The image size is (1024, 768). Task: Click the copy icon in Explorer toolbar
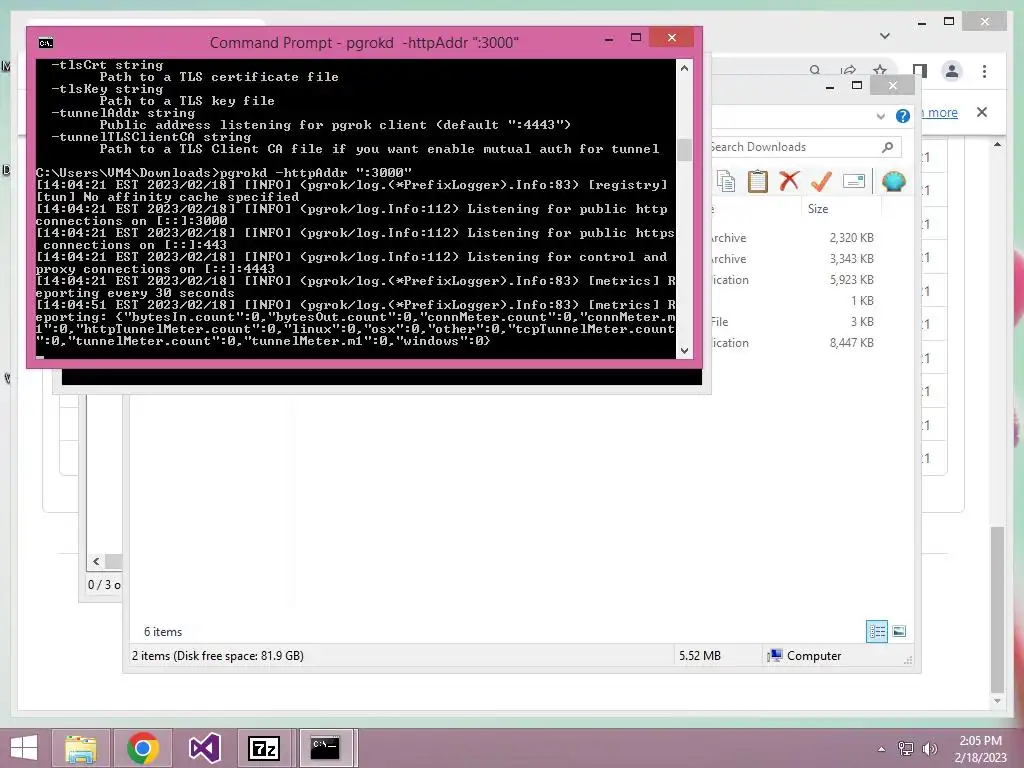coord(726,181)
